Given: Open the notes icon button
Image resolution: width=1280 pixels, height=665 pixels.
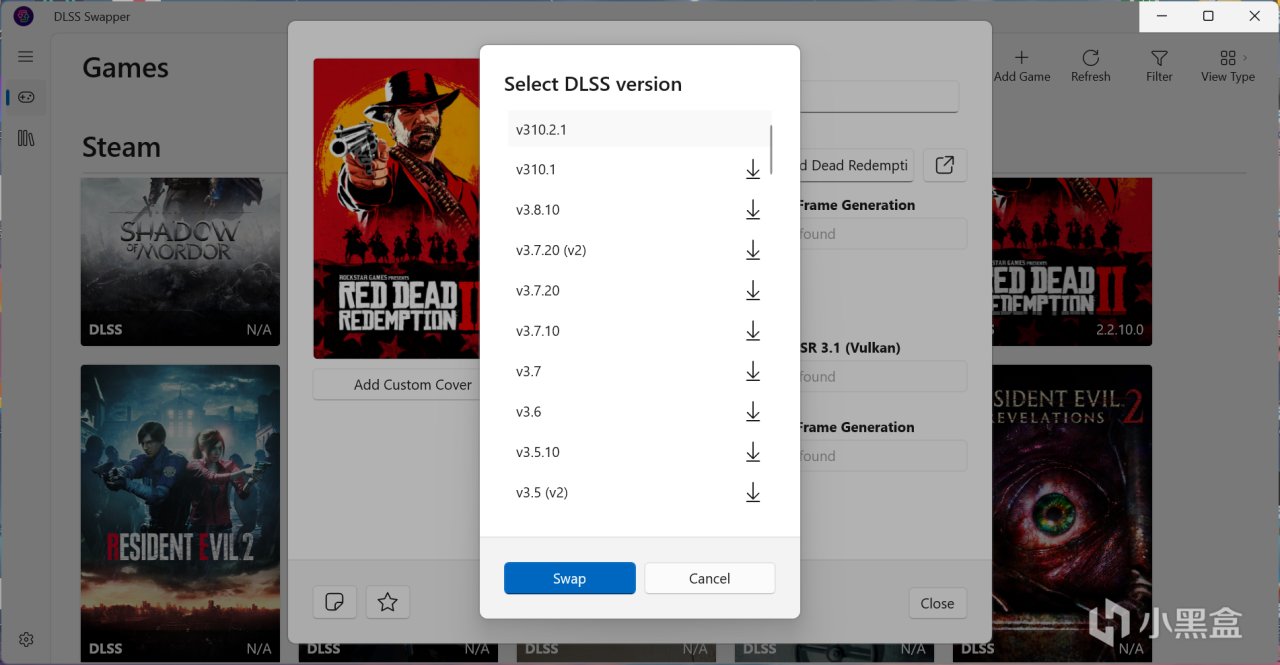Looking at the screenshot, I should [x=335, y=602].
